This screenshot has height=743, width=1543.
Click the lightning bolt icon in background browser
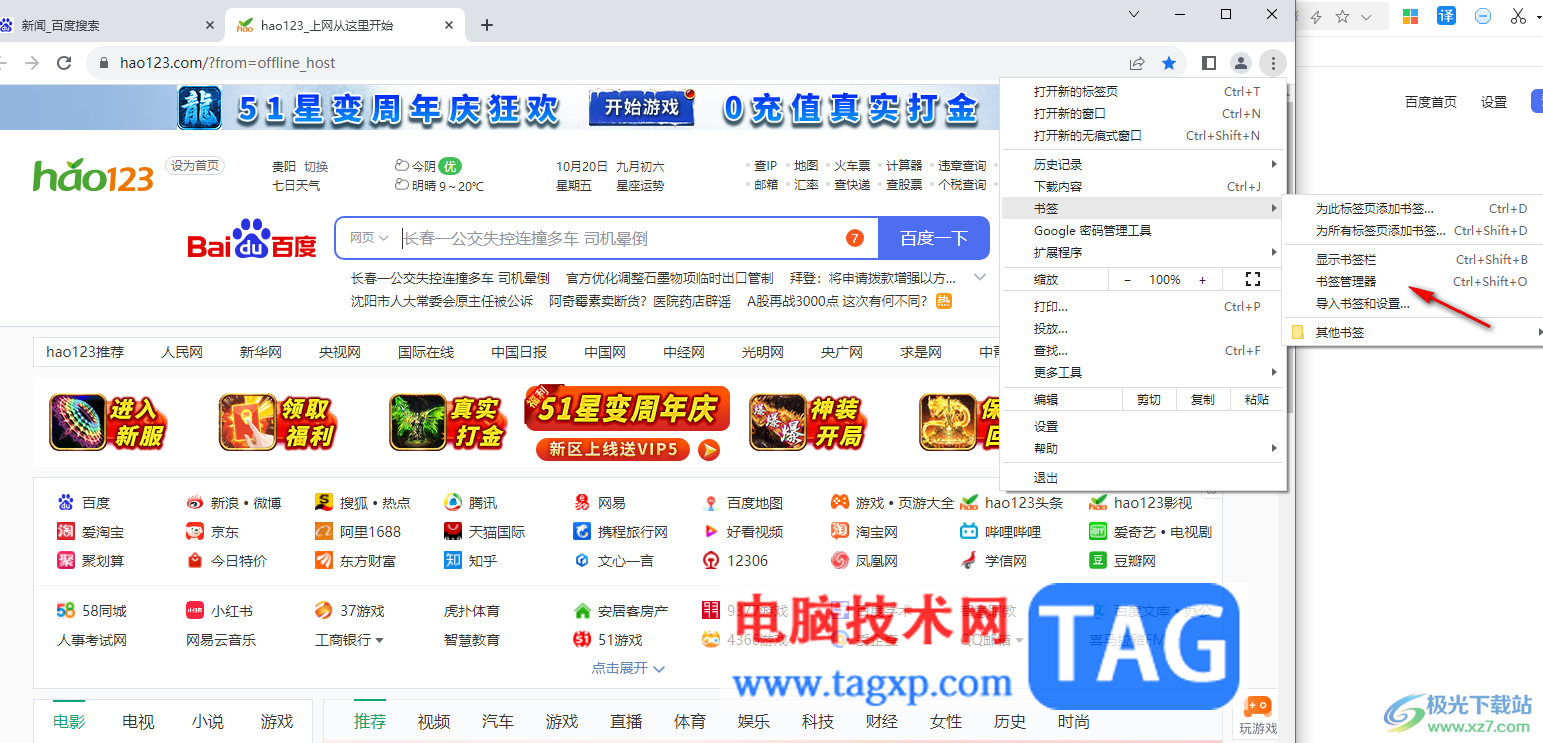1316,16
